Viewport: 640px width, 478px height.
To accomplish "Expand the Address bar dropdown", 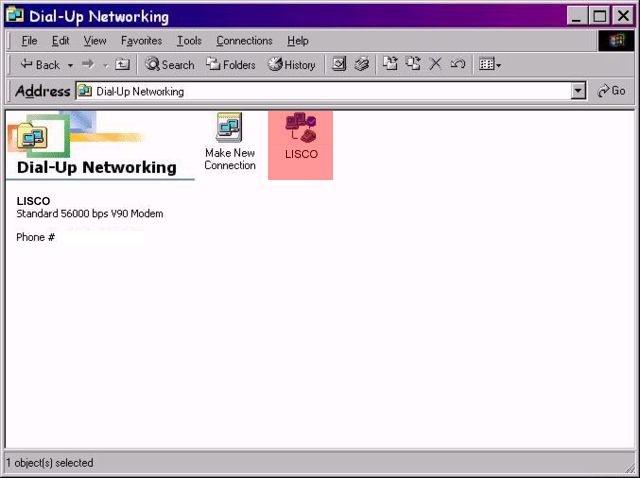I will click(x=578, y=91).
